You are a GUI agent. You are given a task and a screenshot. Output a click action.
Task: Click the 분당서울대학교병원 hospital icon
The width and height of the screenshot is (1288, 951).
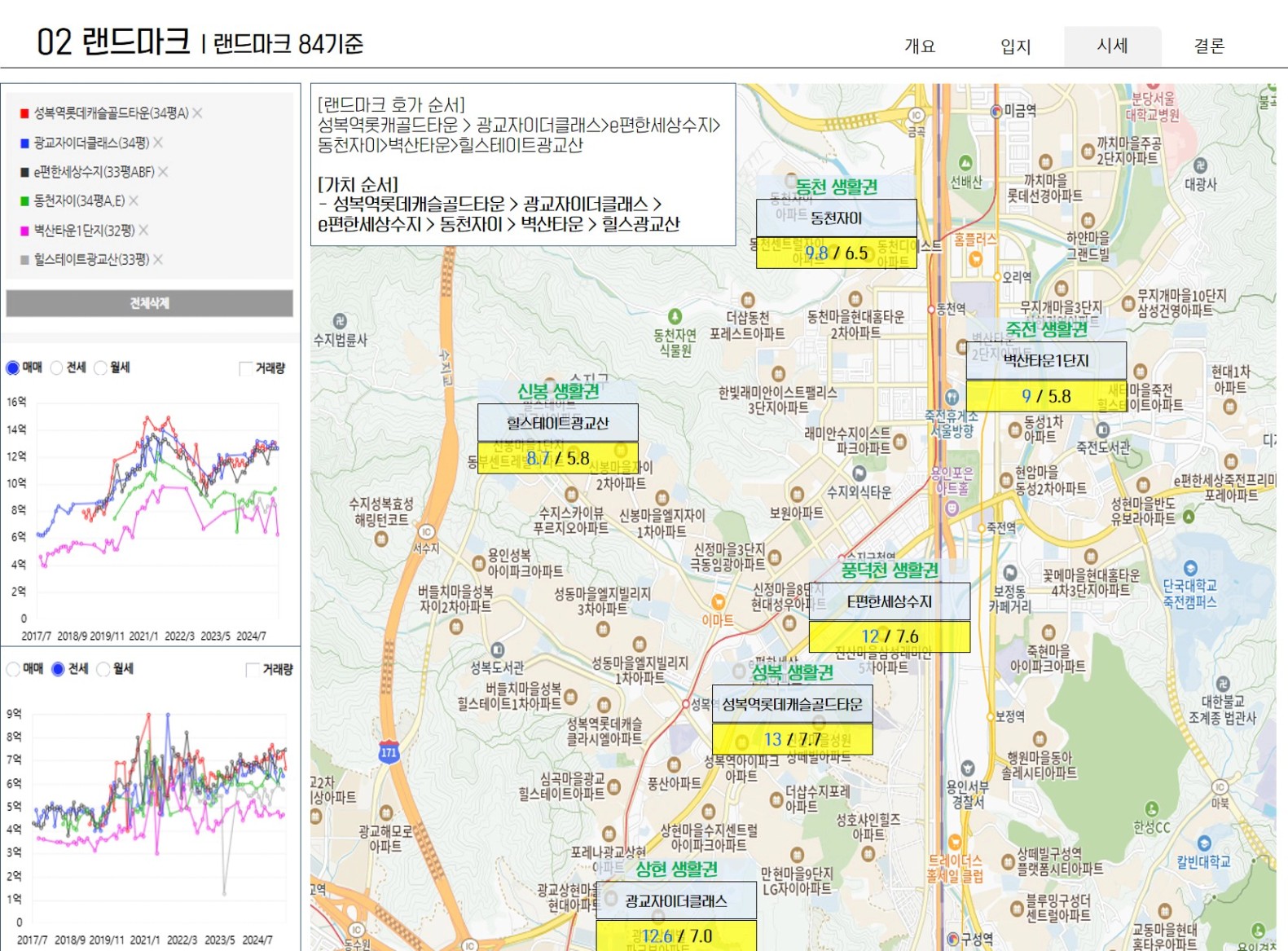pyautogui.click(x=1152, y=86)
